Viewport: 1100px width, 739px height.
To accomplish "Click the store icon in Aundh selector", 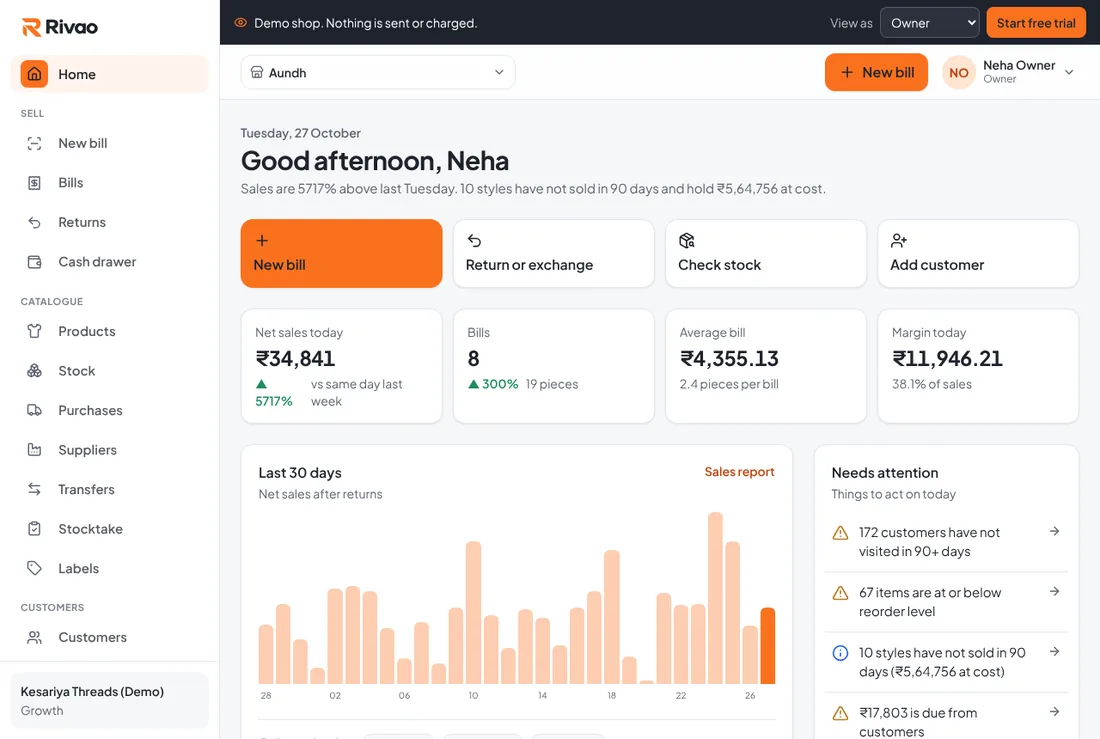I will [x=257, y=72].
